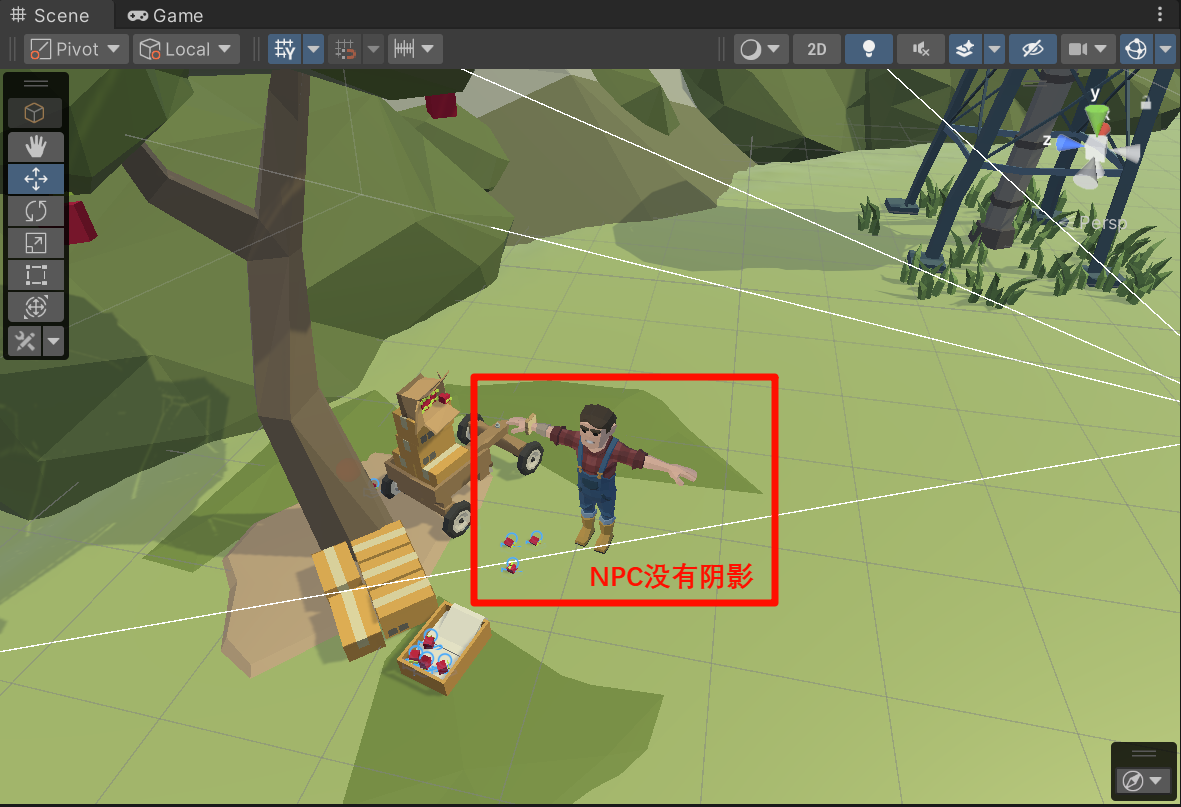Image resolution: width=1181 pixels, height=807 pixels.
Task: Expand custom tools dropdown arrow
Action: tap(53, 341)
